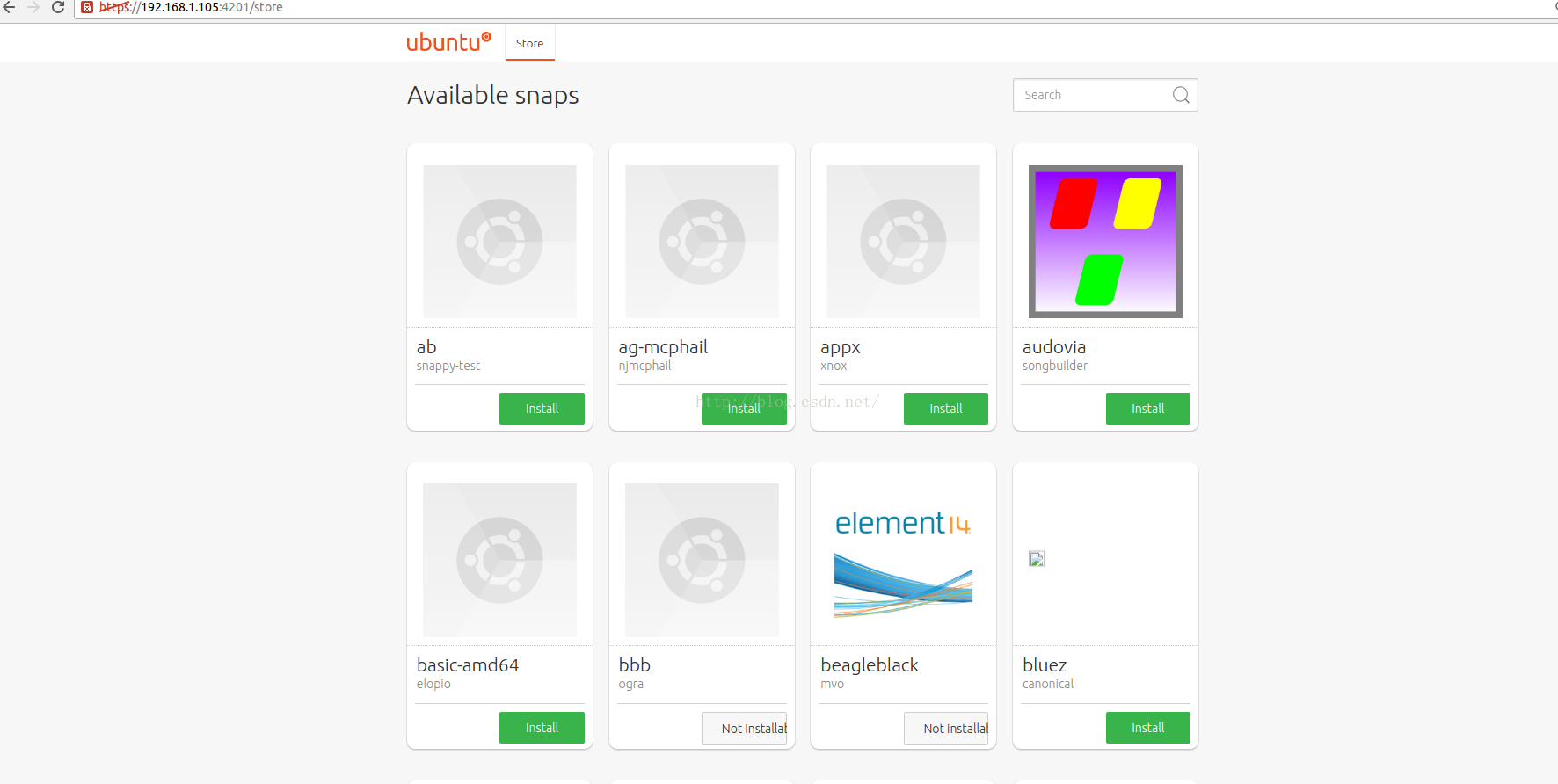Image resolution: width=1558 pixels, height=784 pixels.
Task: Click the browser forward arrow
Action: 33,7
